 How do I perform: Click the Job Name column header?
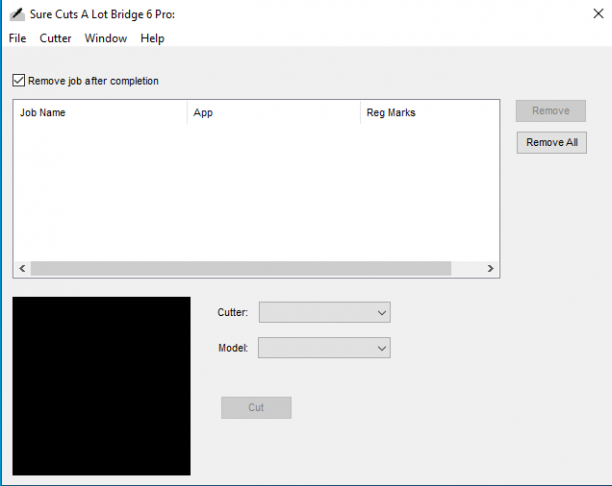click(x=100, y=112)
